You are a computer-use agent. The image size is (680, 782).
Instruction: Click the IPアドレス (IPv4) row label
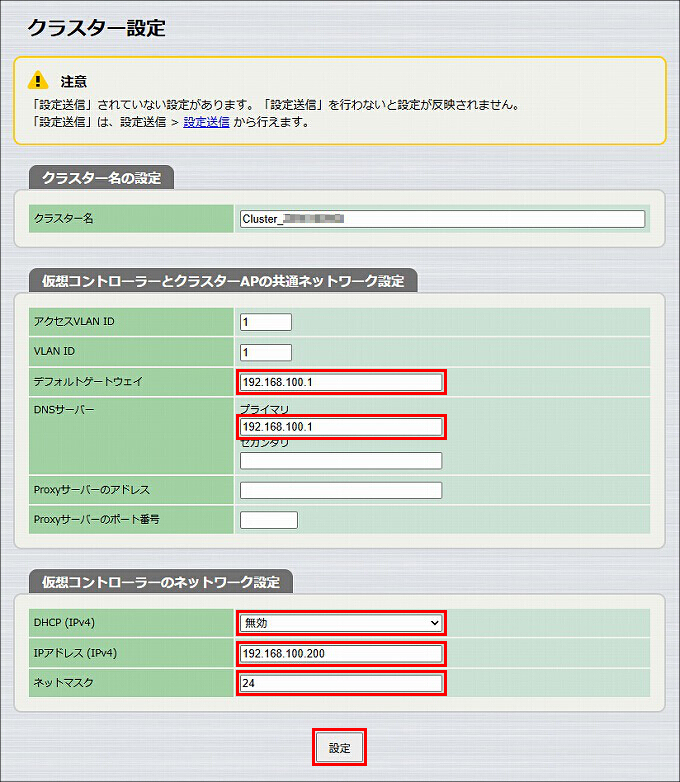point(75,653)
